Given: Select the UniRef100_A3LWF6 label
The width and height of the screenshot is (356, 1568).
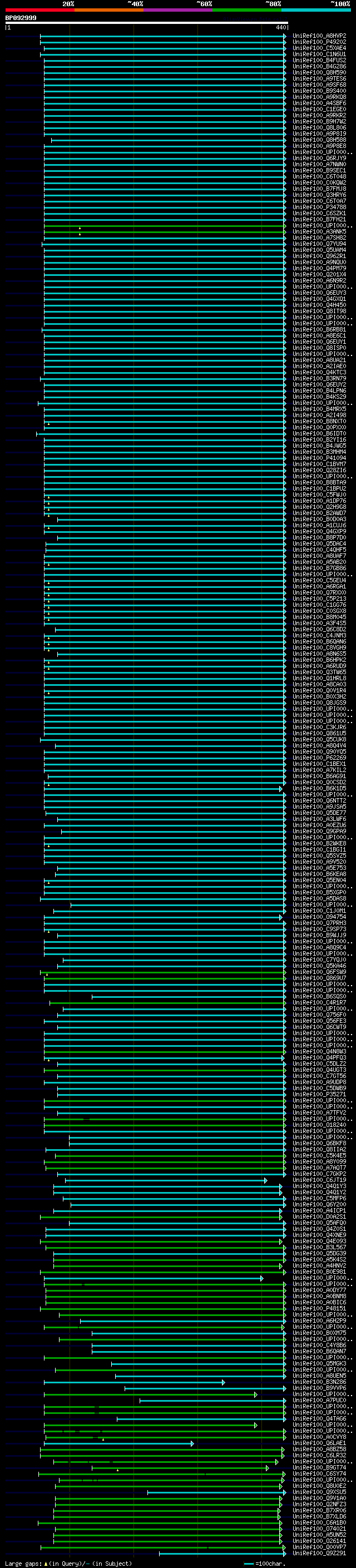Looking at the screenshot, I should [319, 819].
